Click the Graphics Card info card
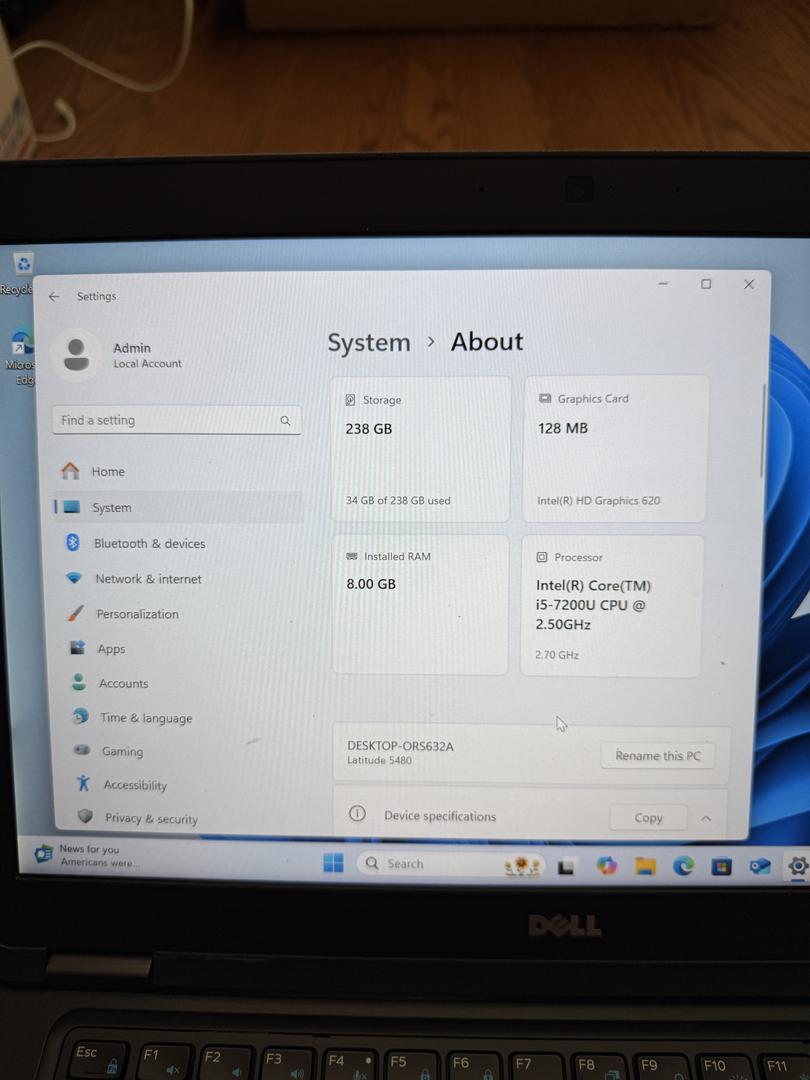Screen dimensions: 810x1080 click(616, 448)
